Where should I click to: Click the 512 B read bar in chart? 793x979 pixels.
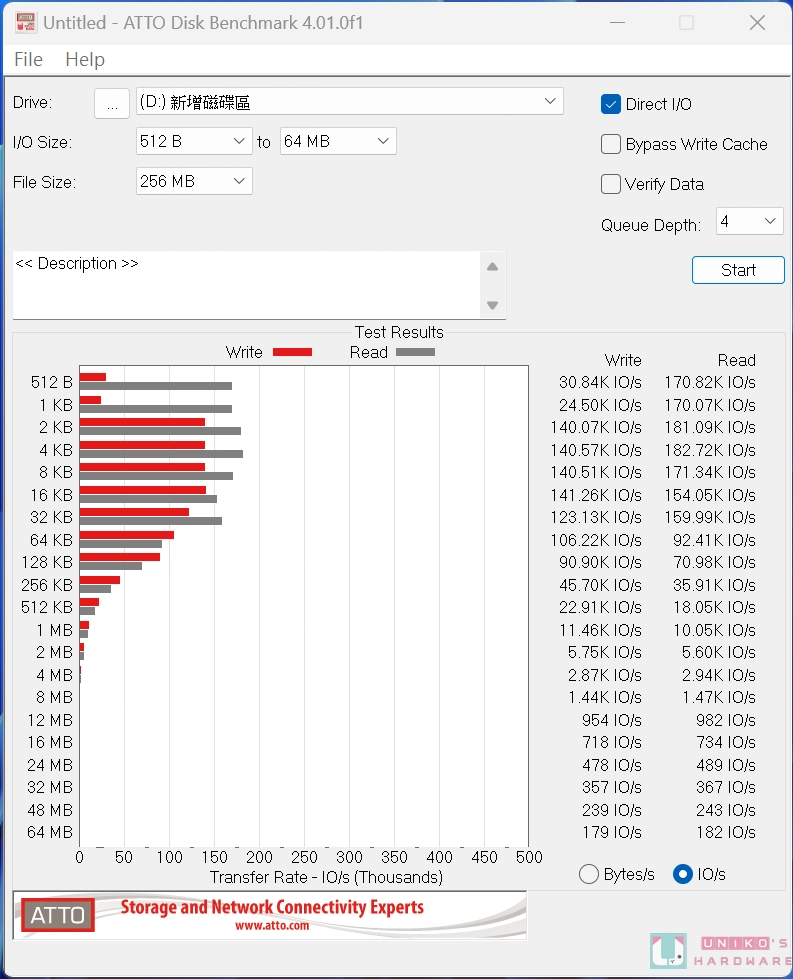point(156,386)
